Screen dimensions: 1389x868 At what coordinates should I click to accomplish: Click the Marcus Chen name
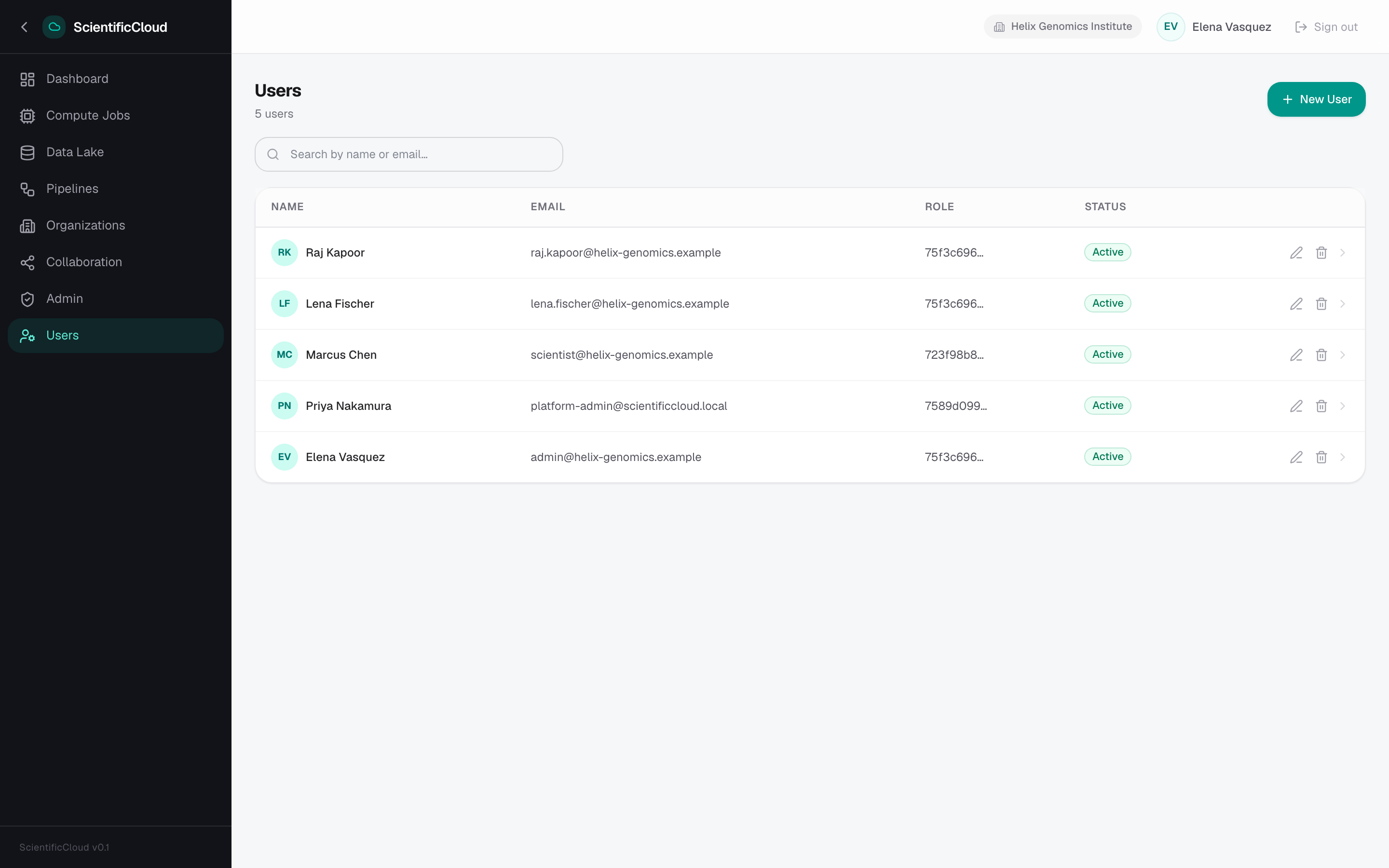[341, 355]
